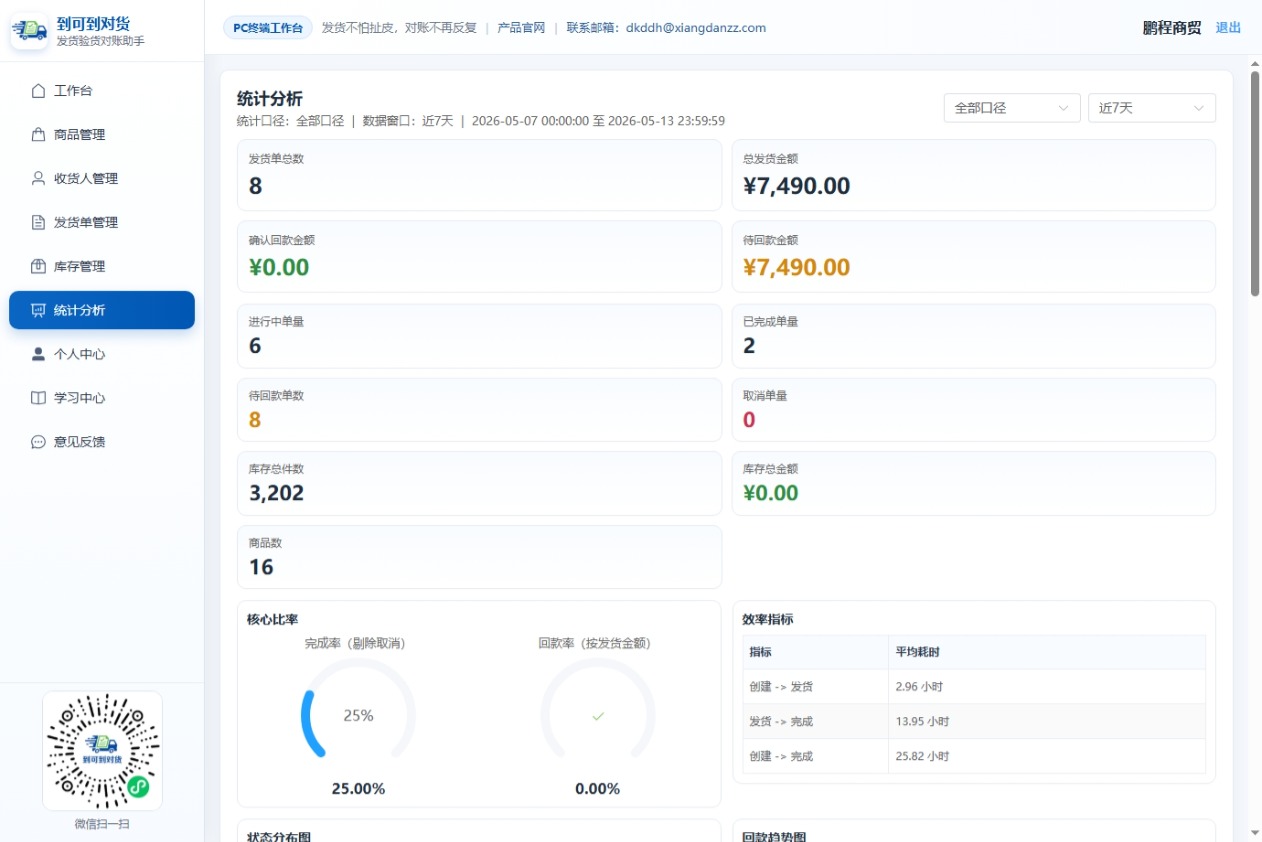This screenshot has width=1262, height=842.
Task: Open the 近7天 time range dropdown
Action: tap(1152, 108)
